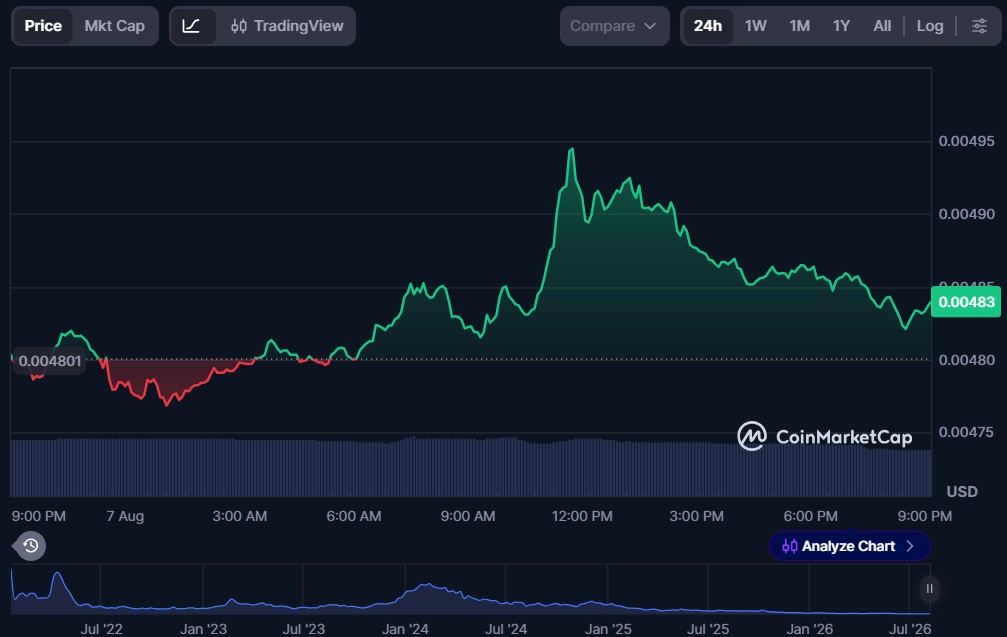The image size is (1007, 637).
Task: Click the 0.004801 opening price label
Action: click(x=49, y=361)
